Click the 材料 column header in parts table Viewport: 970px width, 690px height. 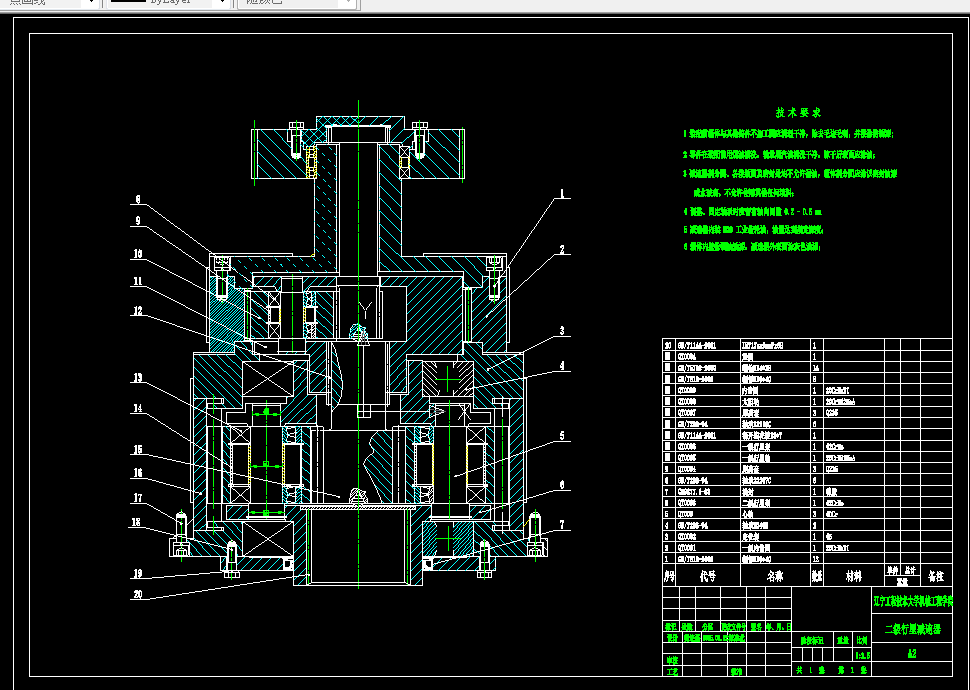click(854, 576)
